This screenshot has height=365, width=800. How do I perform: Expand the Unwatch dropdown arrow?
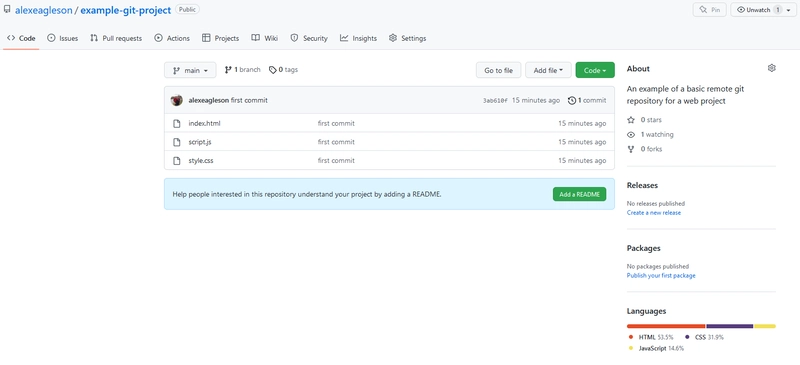tap(789, 10)
